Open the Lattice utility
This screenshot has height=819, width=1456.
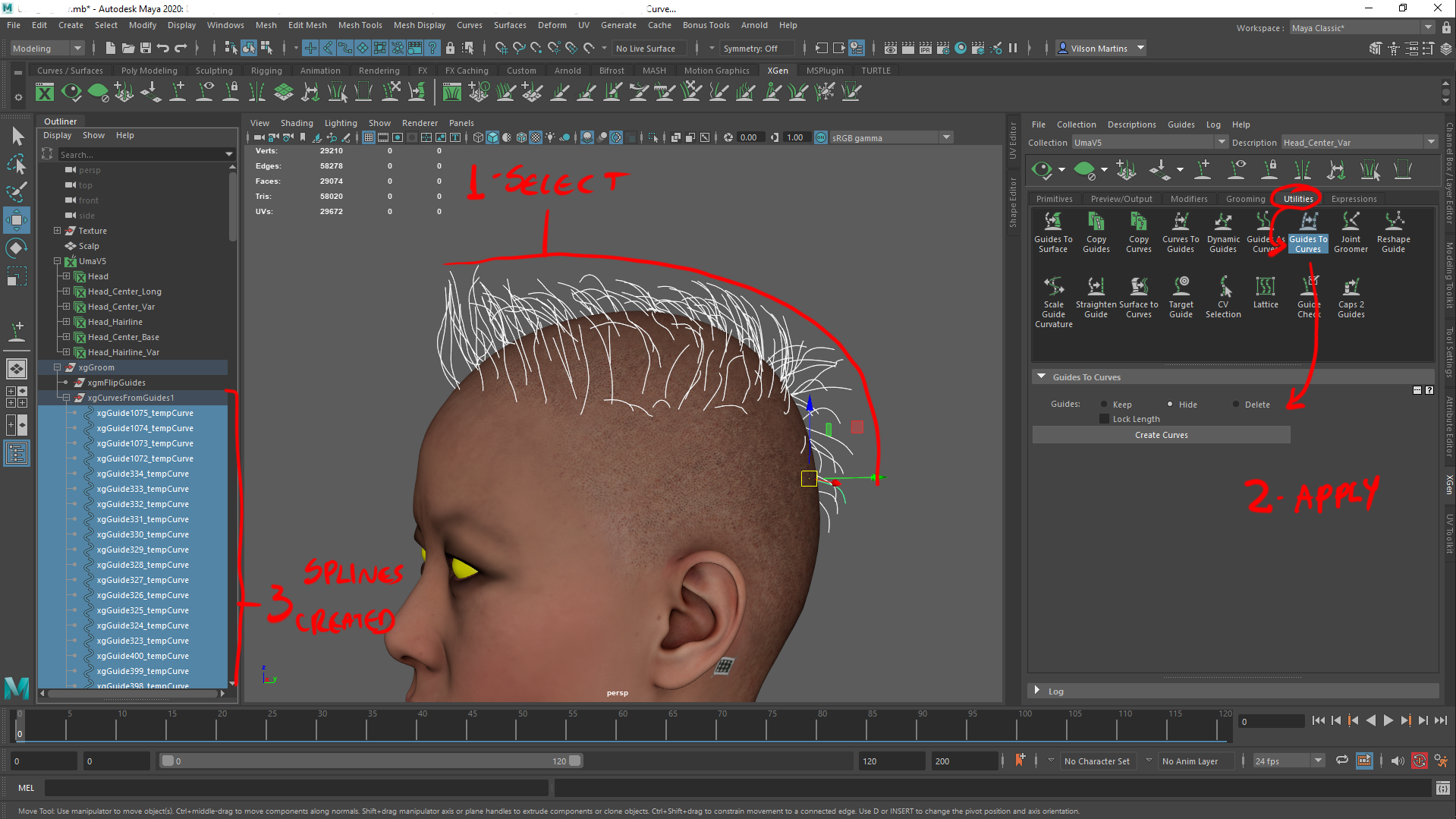(x=1266, y=292)
